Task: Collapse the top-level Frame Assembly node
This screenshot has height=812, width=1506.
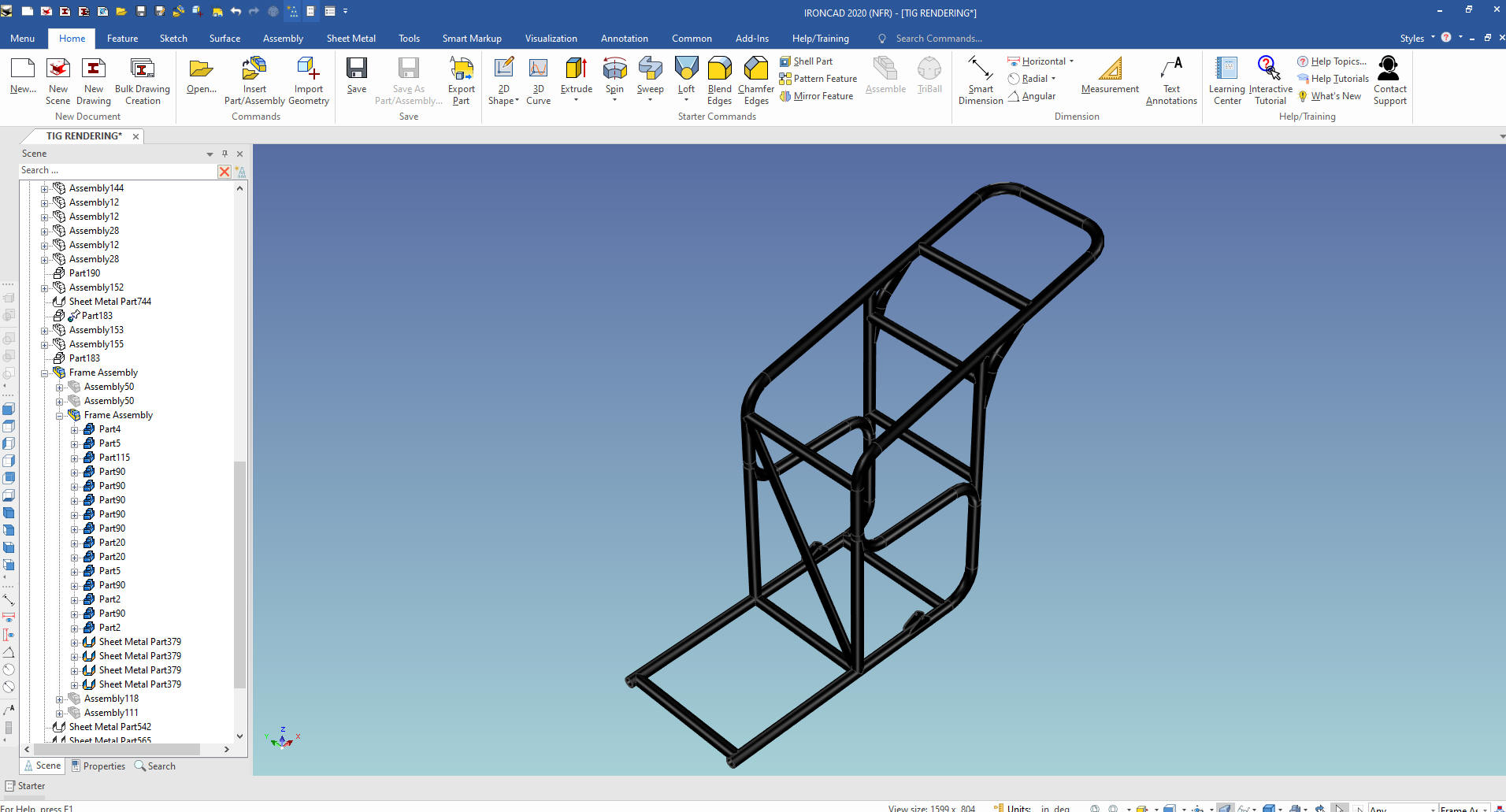Action: pyautogui.click(x=45, y=373)
